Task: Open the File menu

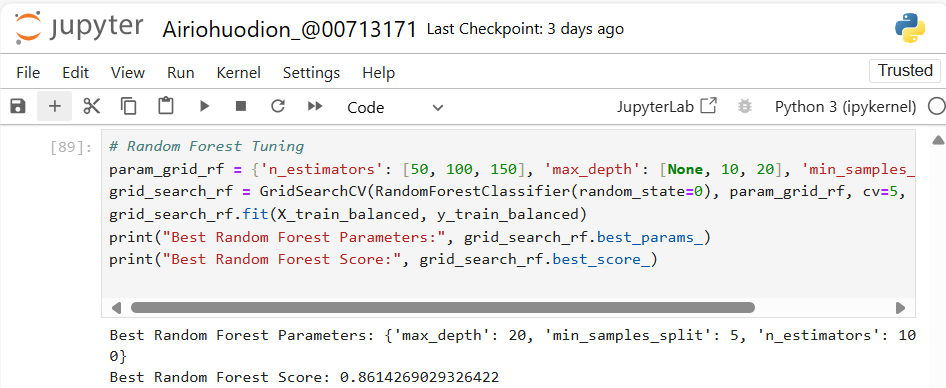Action: point(28,73)
